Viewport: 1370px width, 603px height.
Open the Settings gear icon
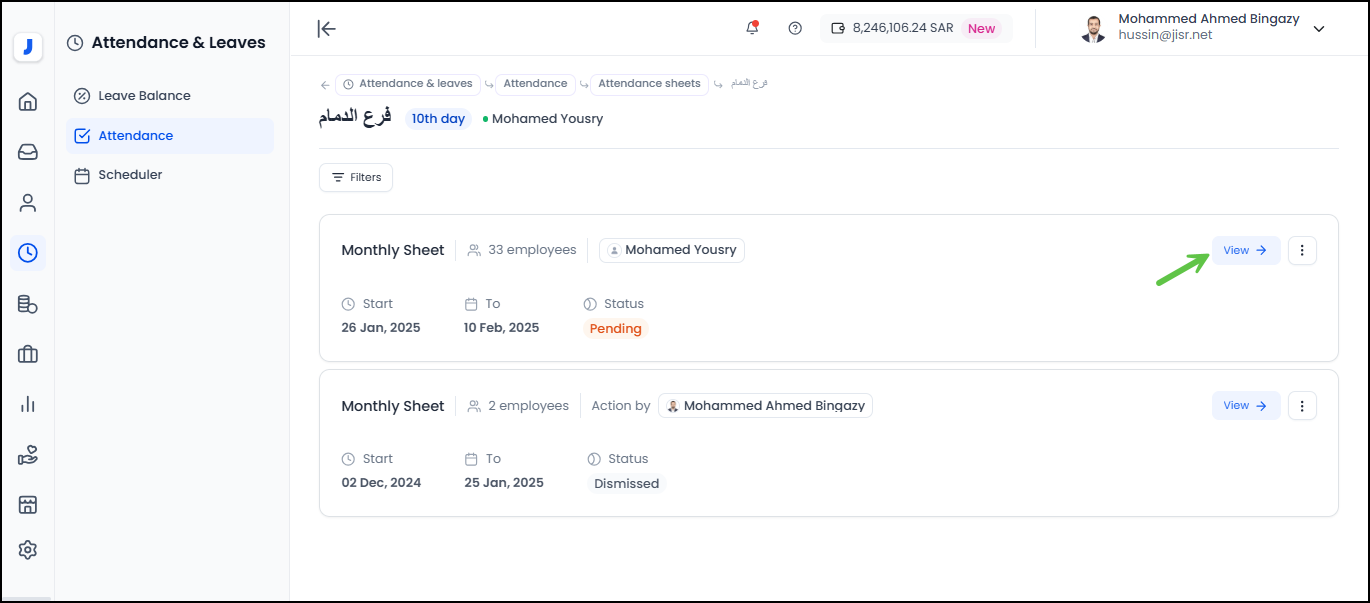pos(28,550)
